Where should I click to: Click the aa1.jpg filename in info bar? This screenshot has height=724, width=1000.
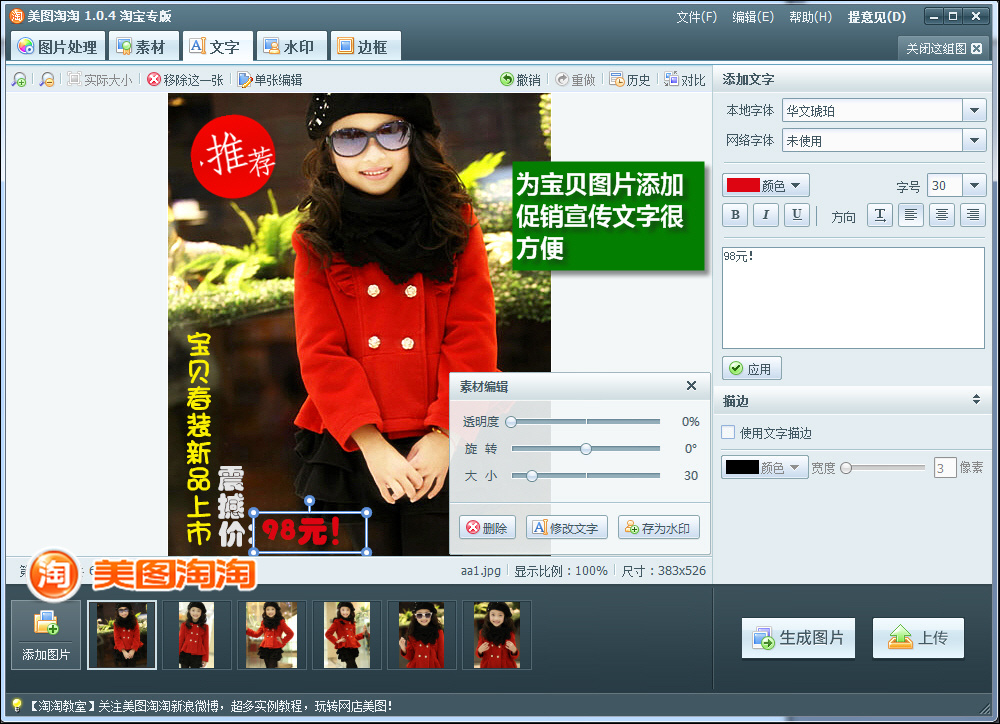click(480, 570)
